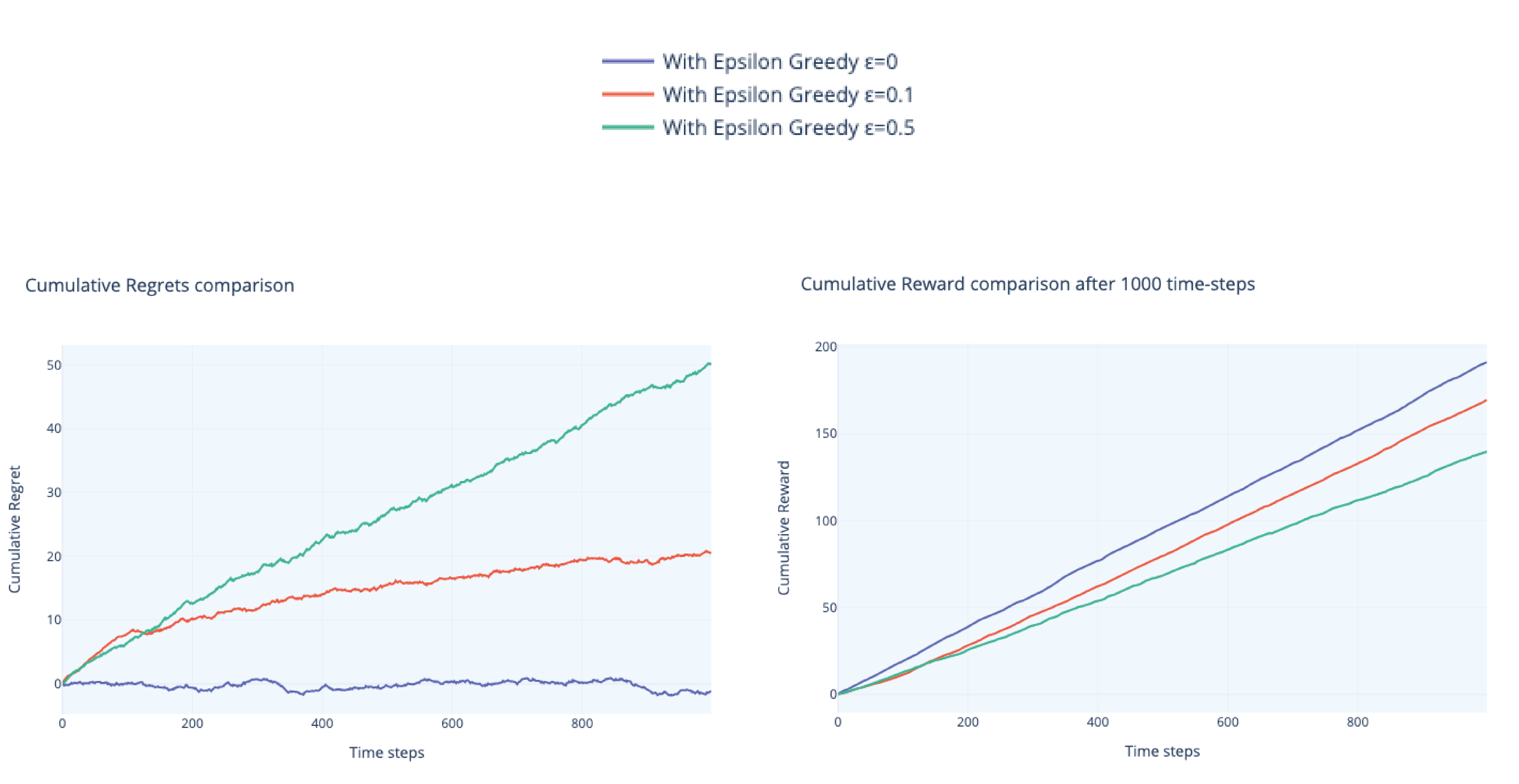Click the 150 tick on reward y-axis
The image size is (1519, 784).
coord(826,433)
